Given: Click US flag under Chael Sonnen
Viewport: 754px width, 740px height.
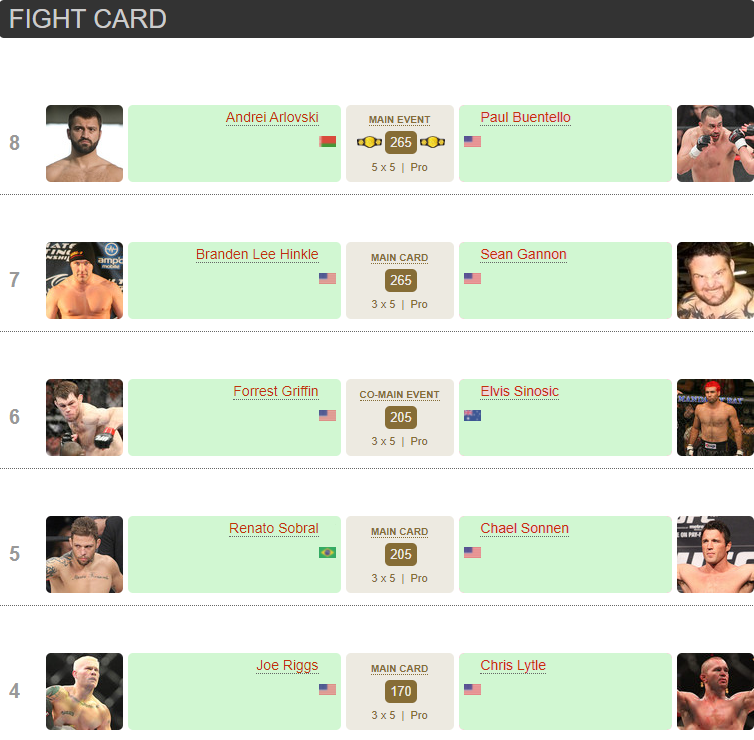Looking at the screenshot, I should pyautogui.click(x=472, y=552).
